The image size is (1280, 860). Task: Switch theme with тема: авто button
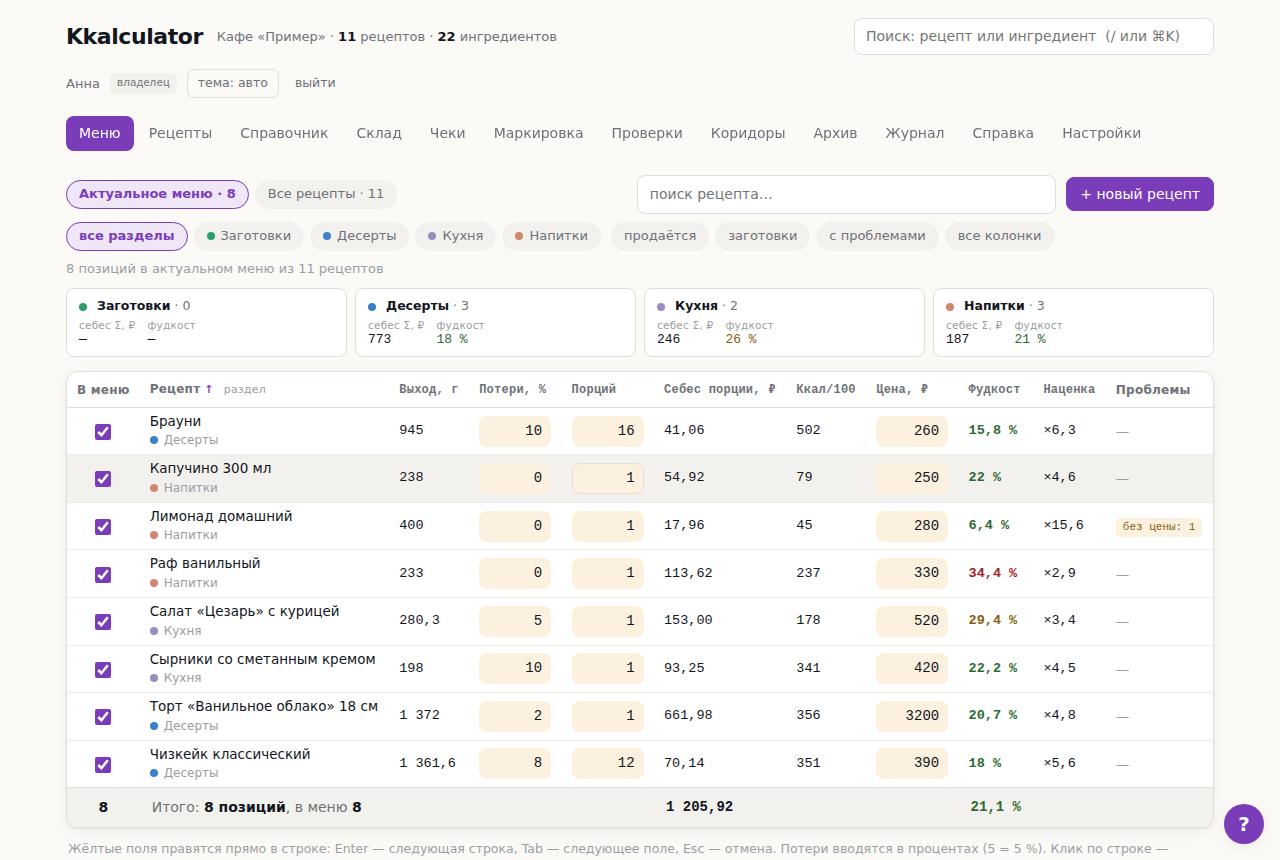233,83
